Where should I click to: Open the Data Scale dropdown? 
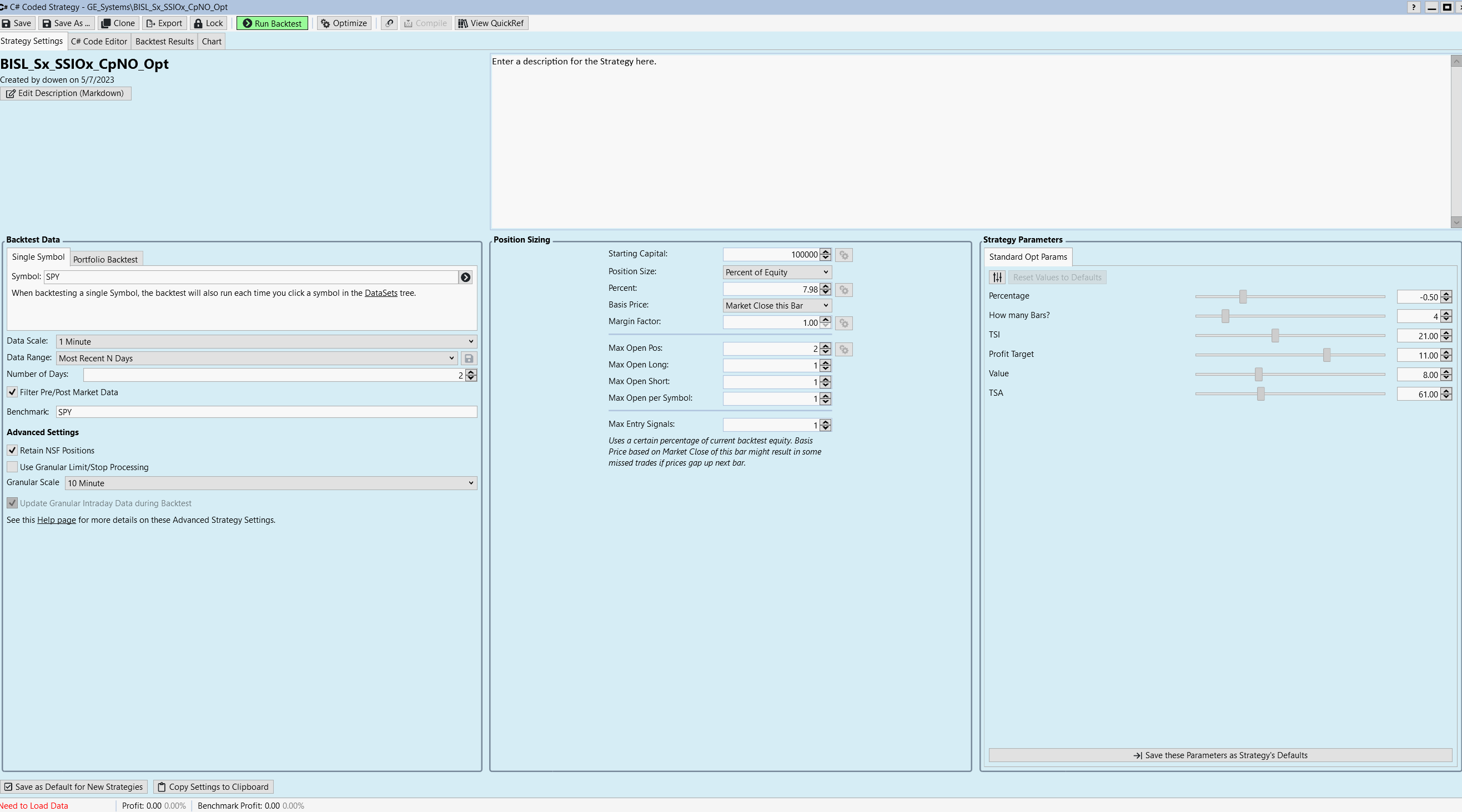pos(266,341)
